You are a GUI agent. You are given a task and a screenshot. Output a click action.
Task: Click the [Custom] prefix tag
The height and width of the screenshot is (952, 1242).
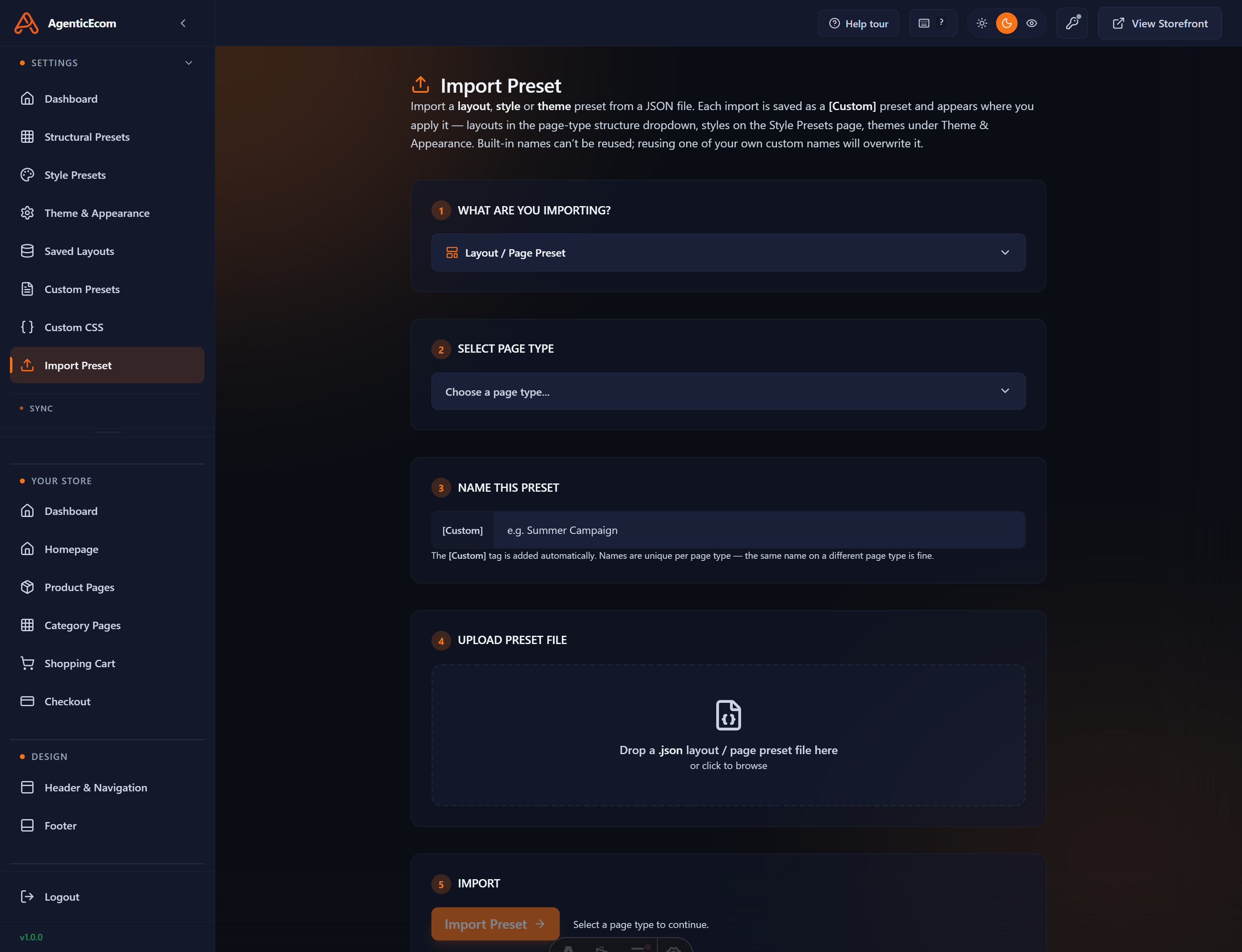tap(462, 530)
